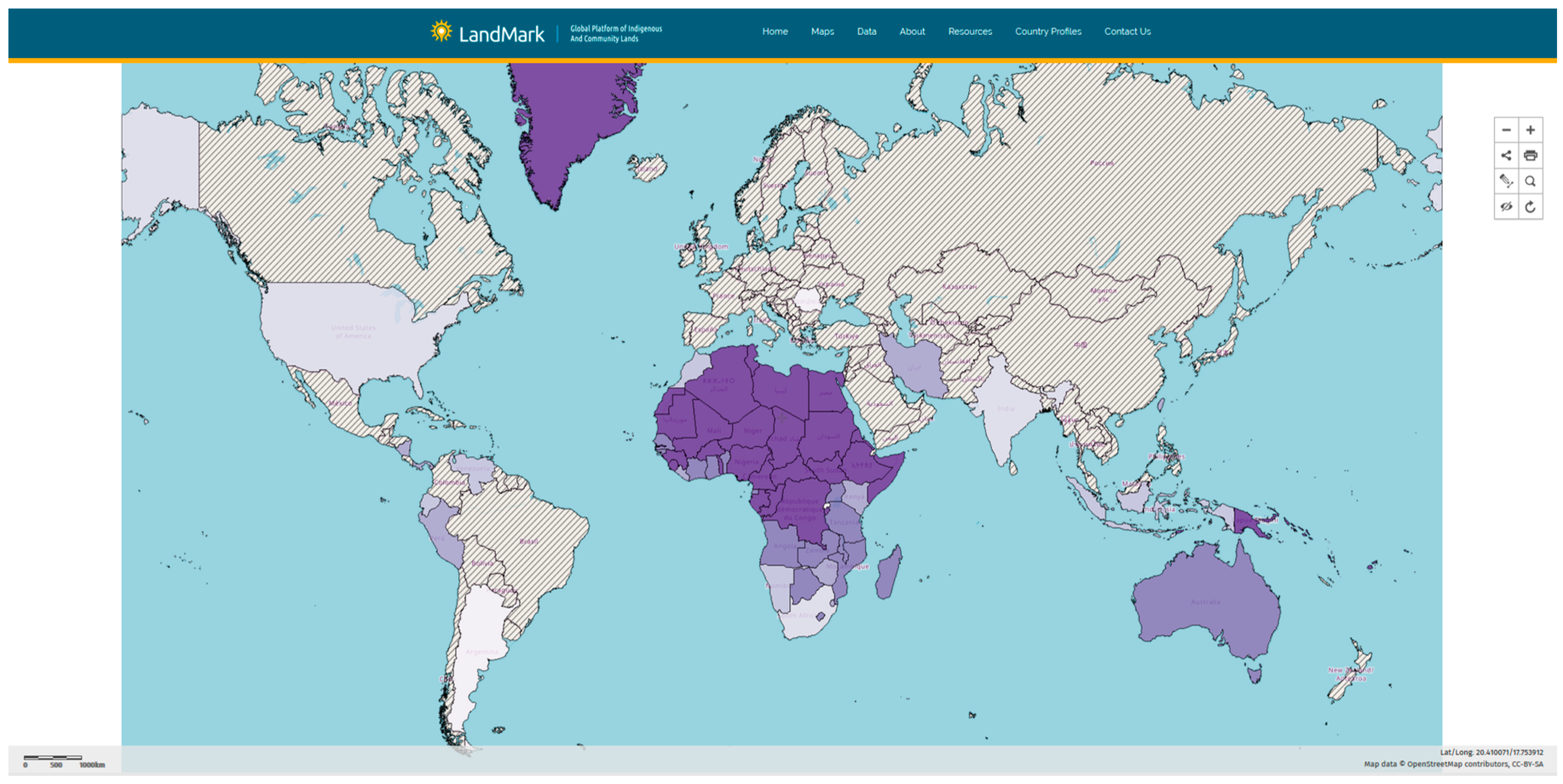Reset the map with refresh icon

point(1530,206)
